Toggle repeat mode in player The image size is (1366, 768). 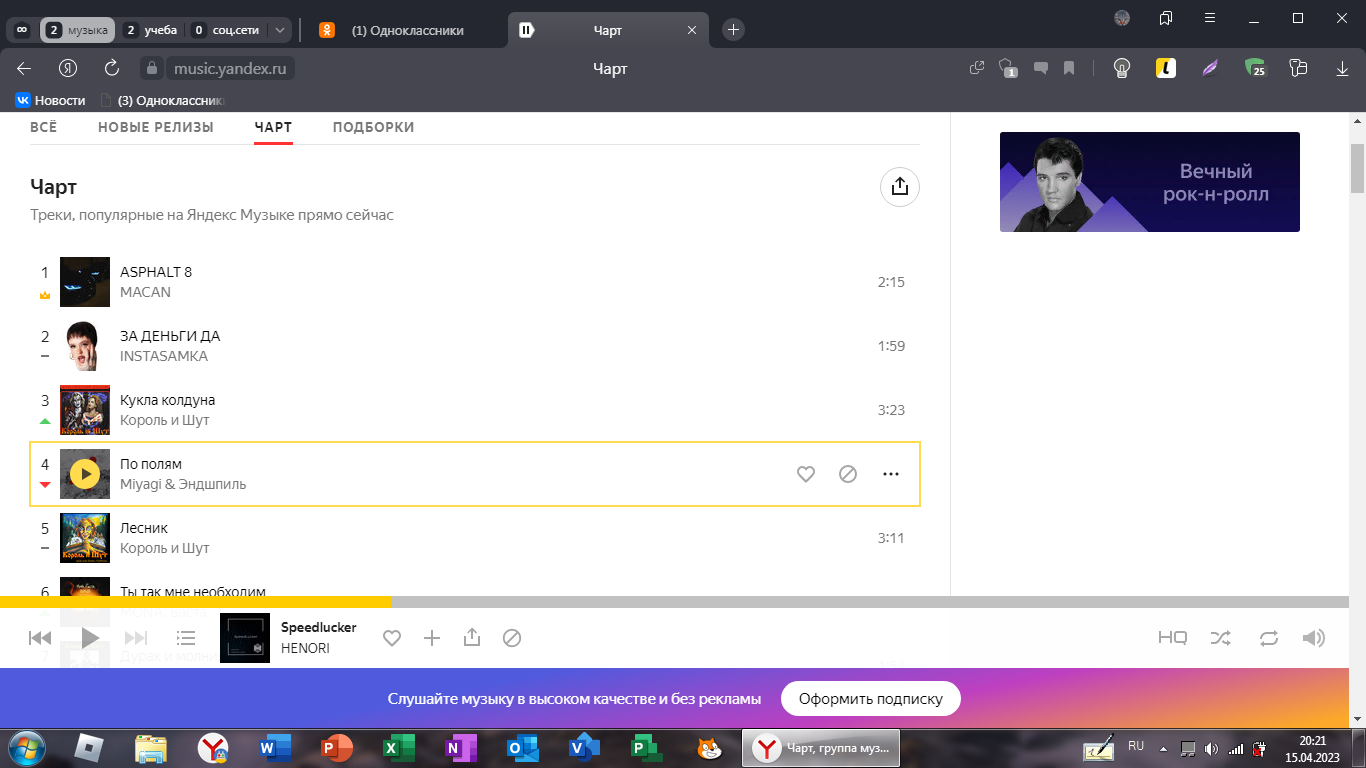(x=1269, y=638)
